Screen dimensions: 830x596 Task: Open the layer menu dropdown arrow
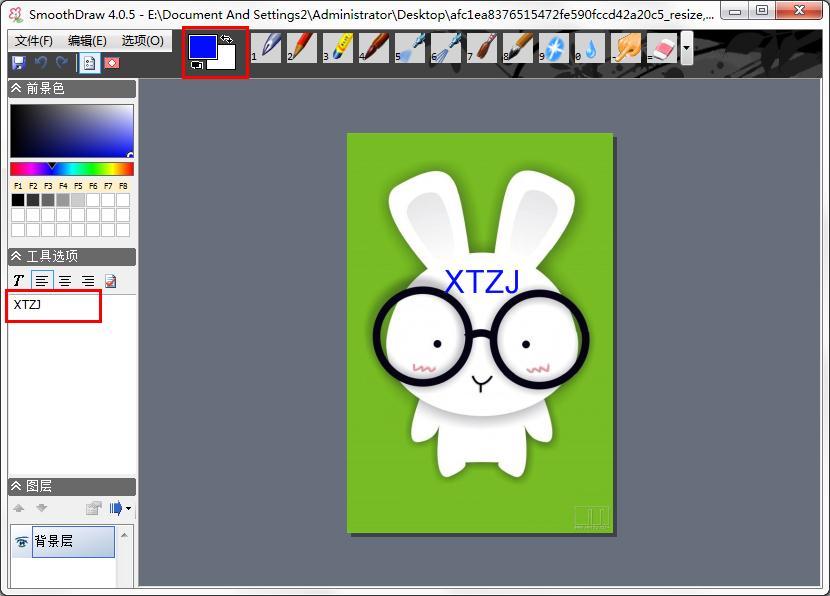coord(129,509)
